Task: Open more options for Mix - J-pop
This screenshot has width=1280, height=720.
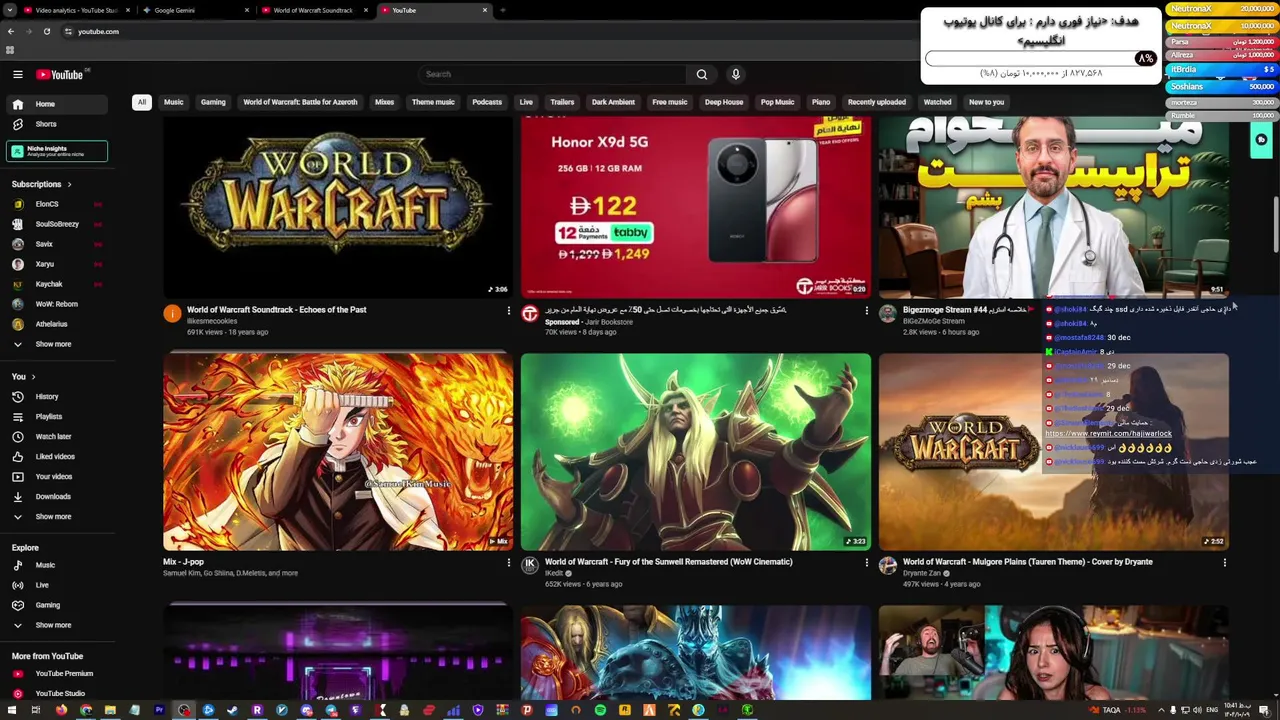Action: [x=508, y=563]
